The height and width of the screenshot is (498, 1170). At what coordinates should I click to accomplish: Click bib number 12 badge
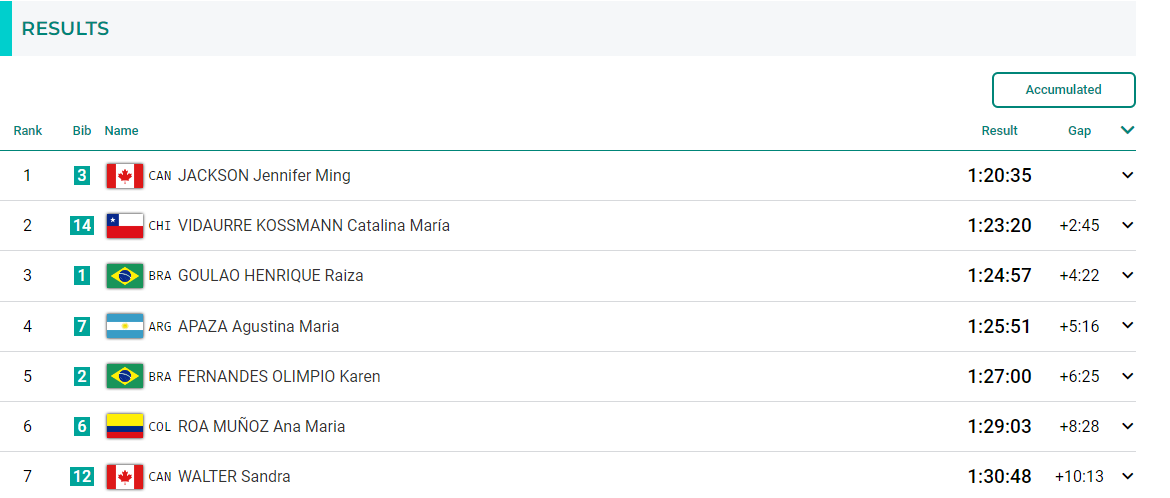82,476
